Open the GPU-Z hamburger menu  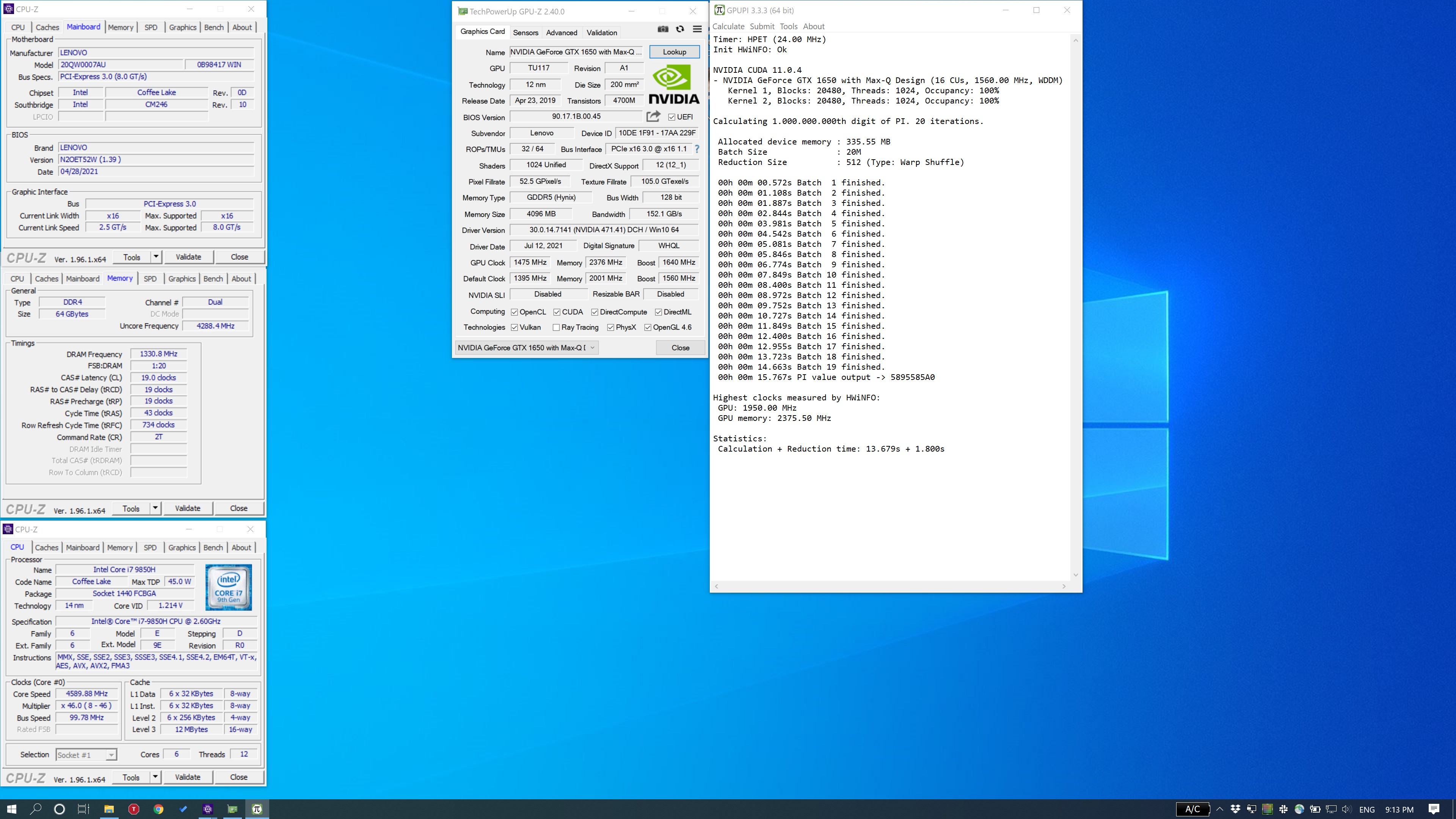coord(698,29)
